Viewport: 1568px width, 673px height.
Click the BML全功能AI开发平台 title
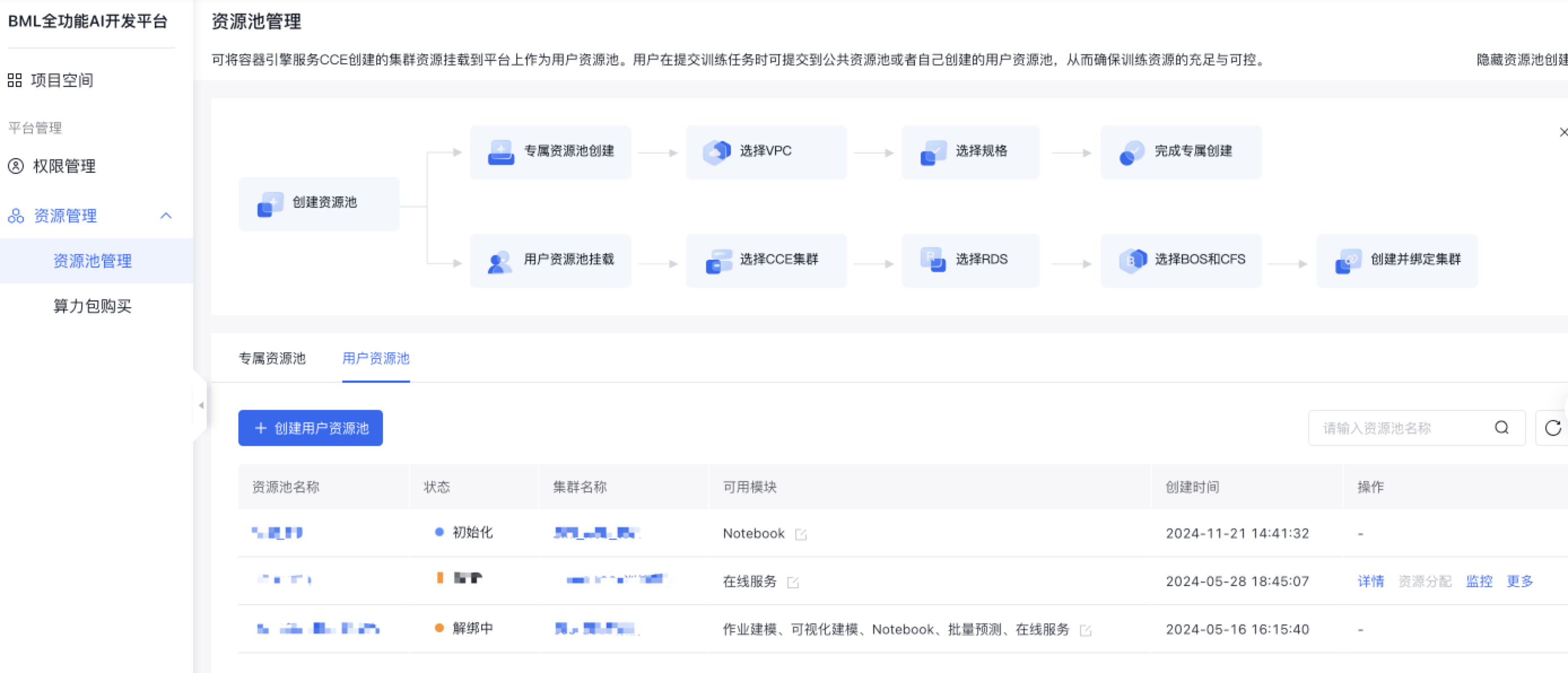88,21
